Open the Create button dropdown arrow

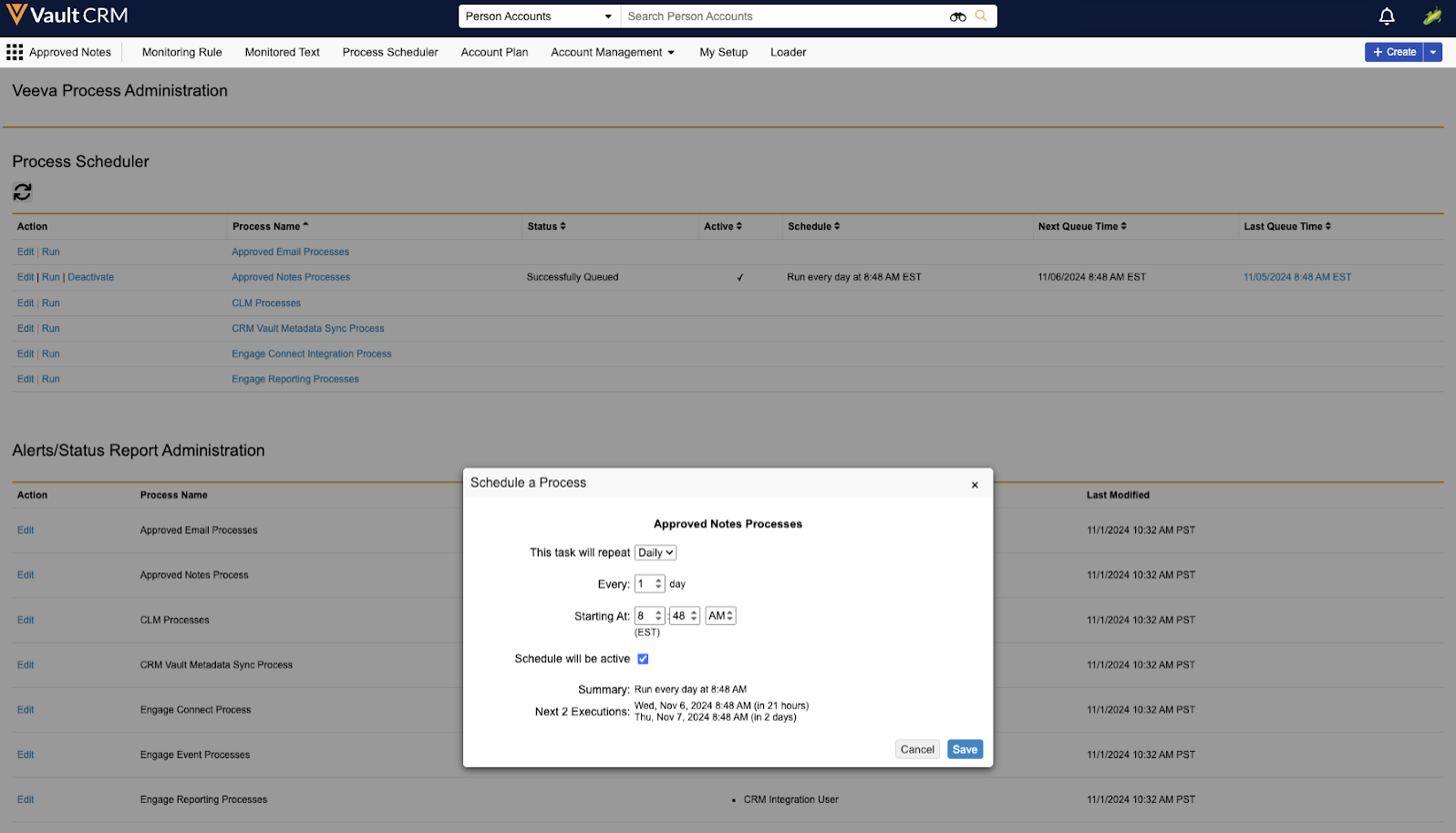[x=1433, y=52]
